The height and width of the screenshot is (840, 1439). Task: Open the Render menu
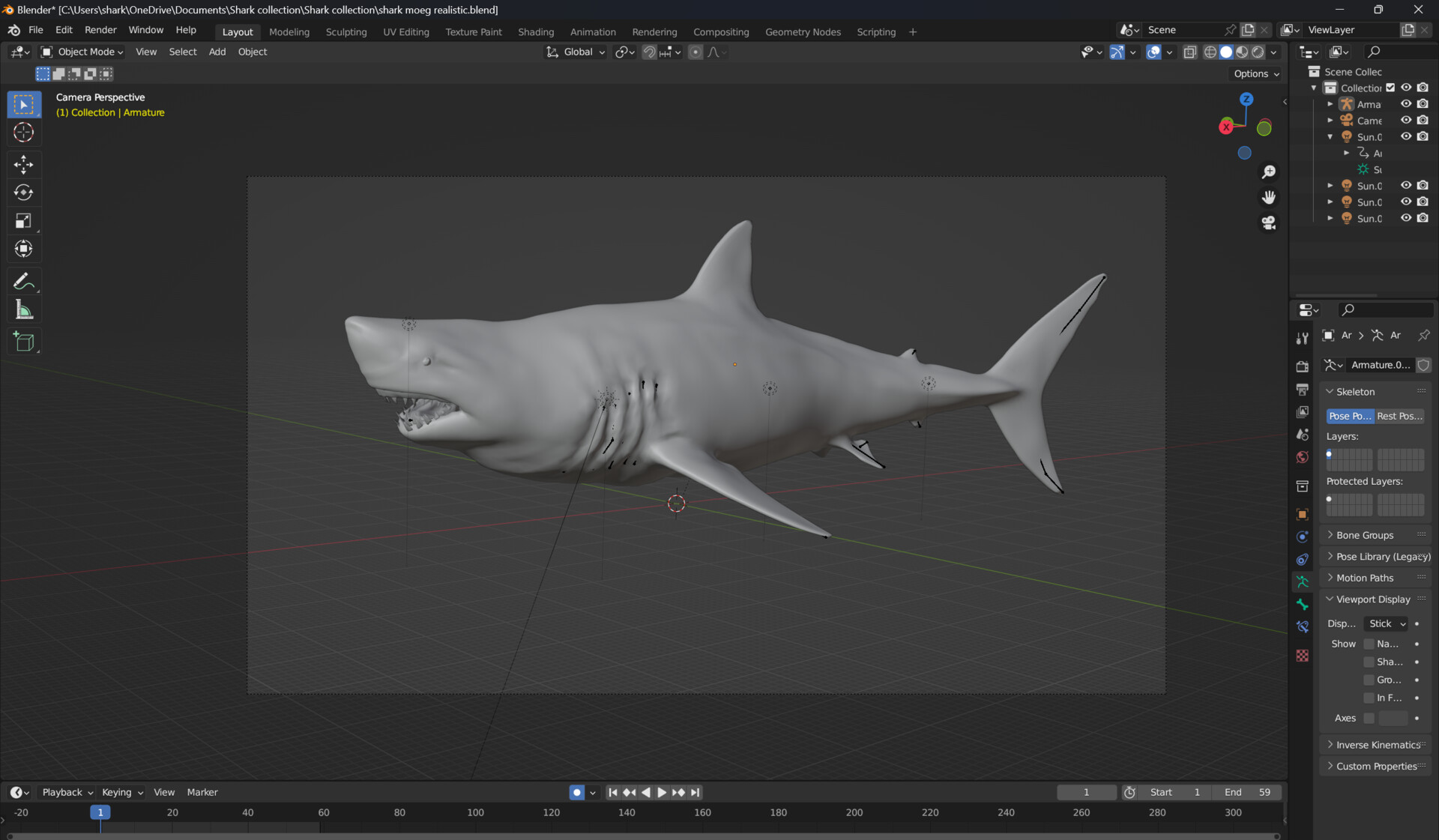tap(100, 30)
